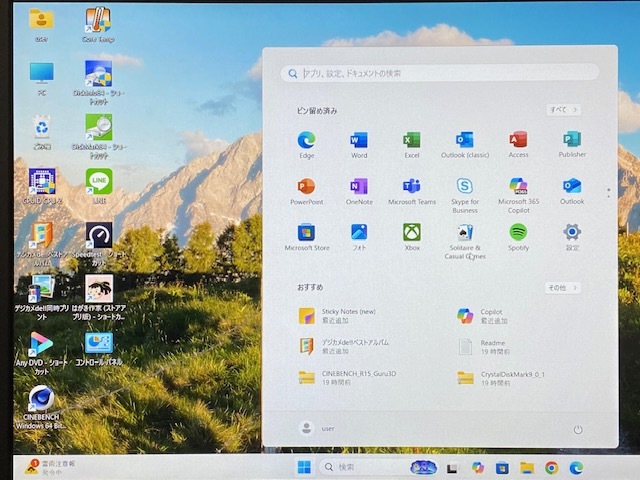
Task: Show all apps with すべて button
Action: click(x=564, y=110)
